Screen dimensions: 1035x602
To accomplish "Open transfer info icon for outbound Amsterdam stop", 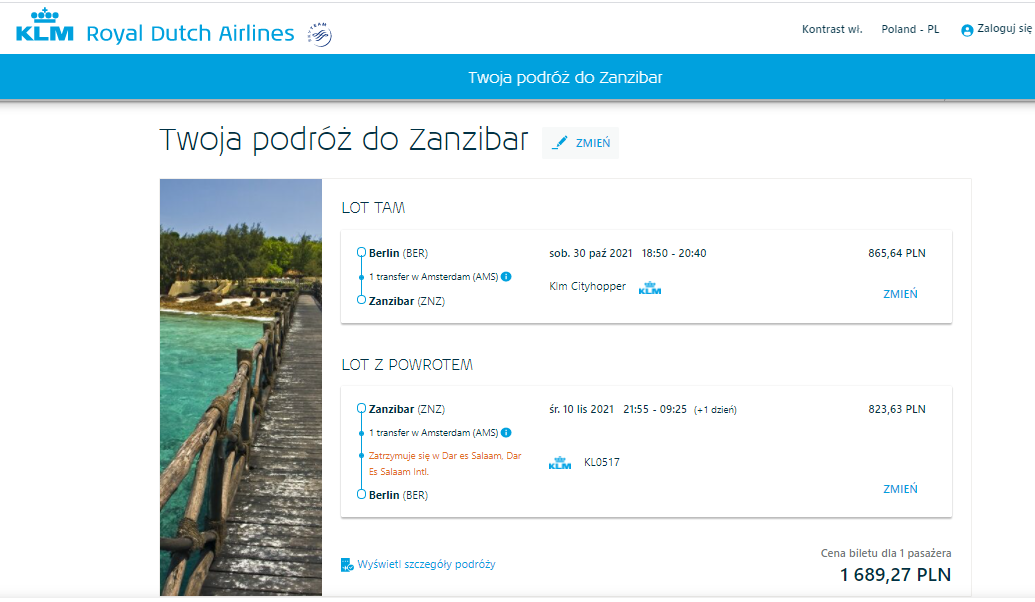I will (506, 277).
